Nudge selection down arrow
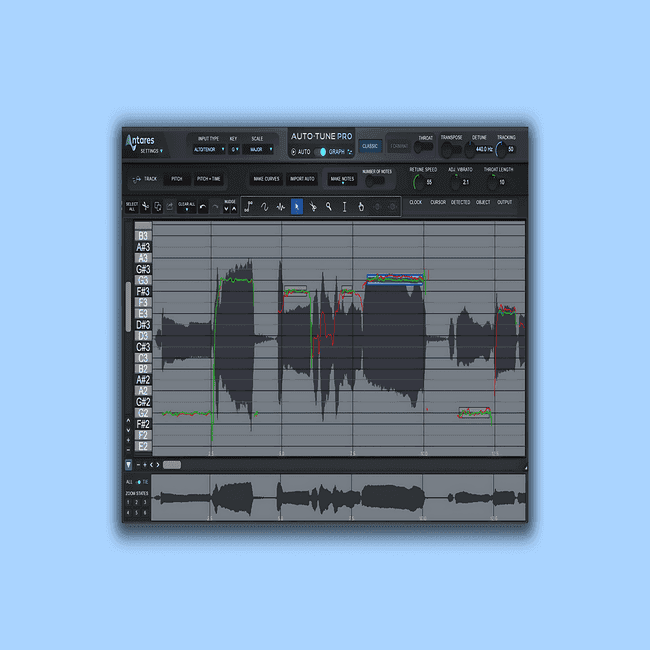This screenshot has height=650, width=650. (x=226, y=209)
